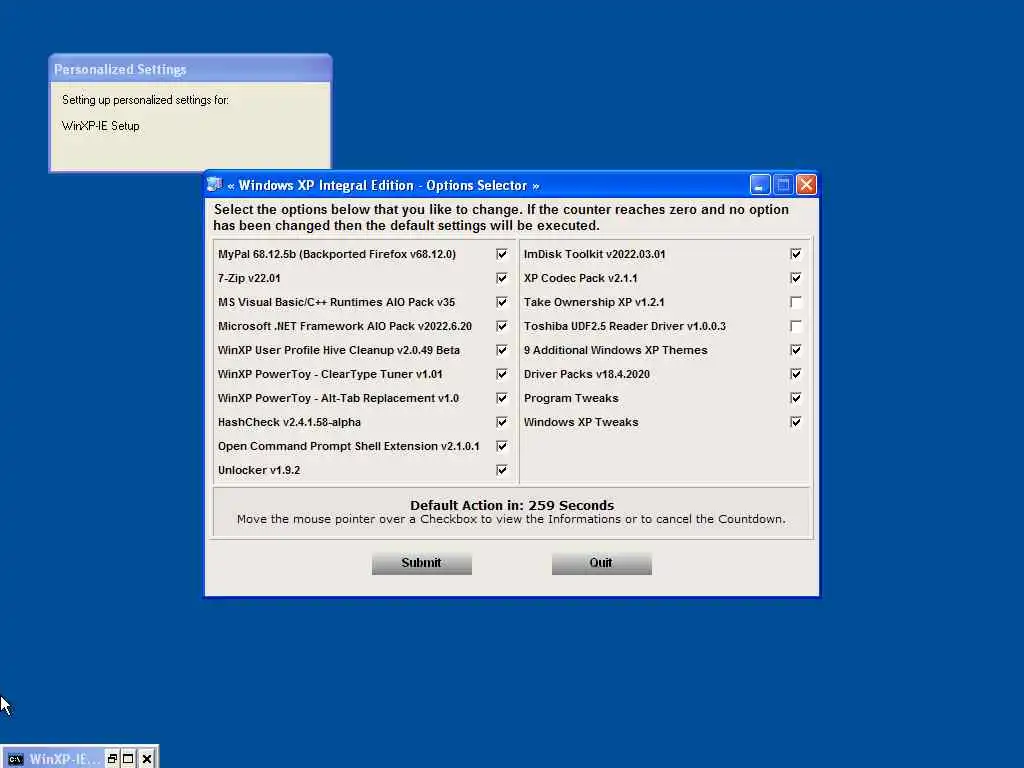This screenshot has height=768, width=1024.
Task: Disable Alt-Tab Replacement v1.0 option
Action: point(502,398)
